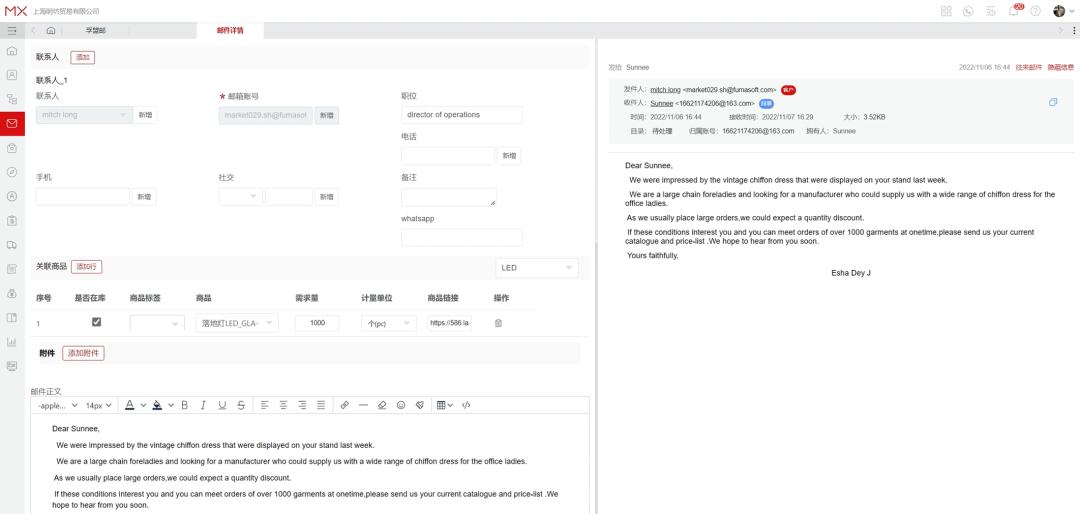This screenshot has width=1080, height=514.
Task: Click the whatsapp input field
Action: coord(461,237)
